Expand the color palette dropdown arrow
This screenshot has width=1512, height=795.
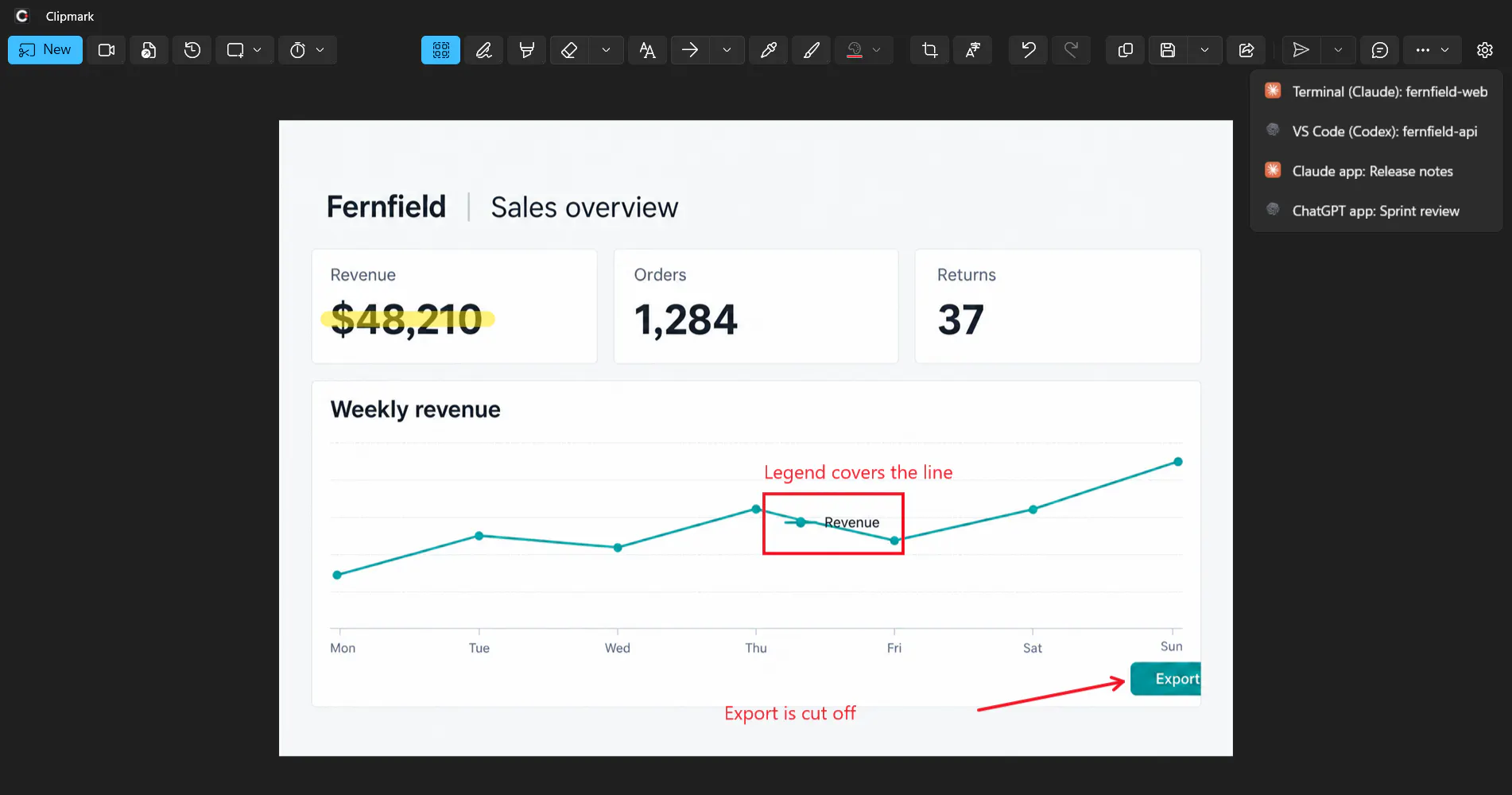(x=877, y=50)
